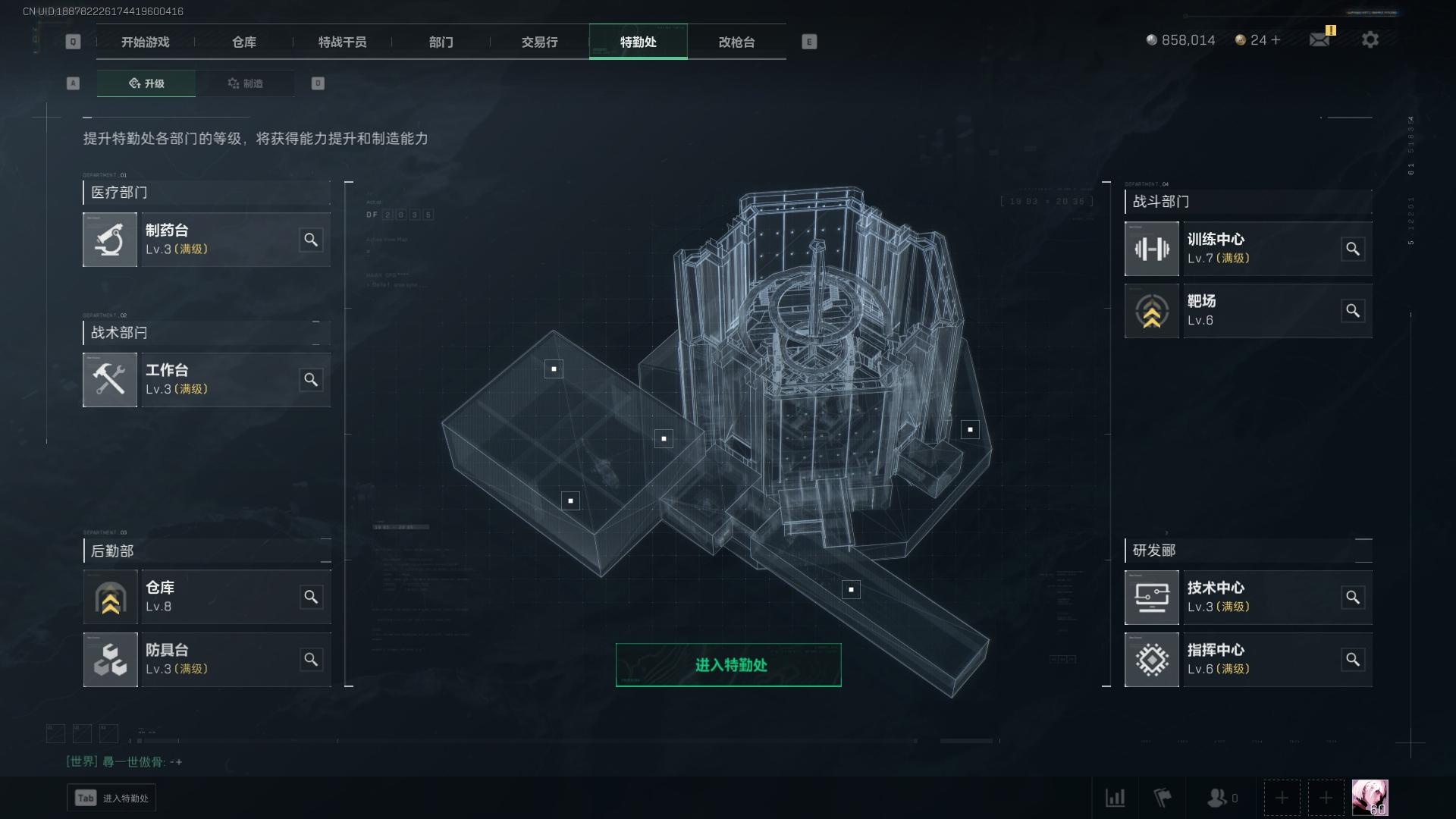The image size is (1456, 819).
Task: Click the 工作台 hammer and wrench icon
Action: click(110, 380)
